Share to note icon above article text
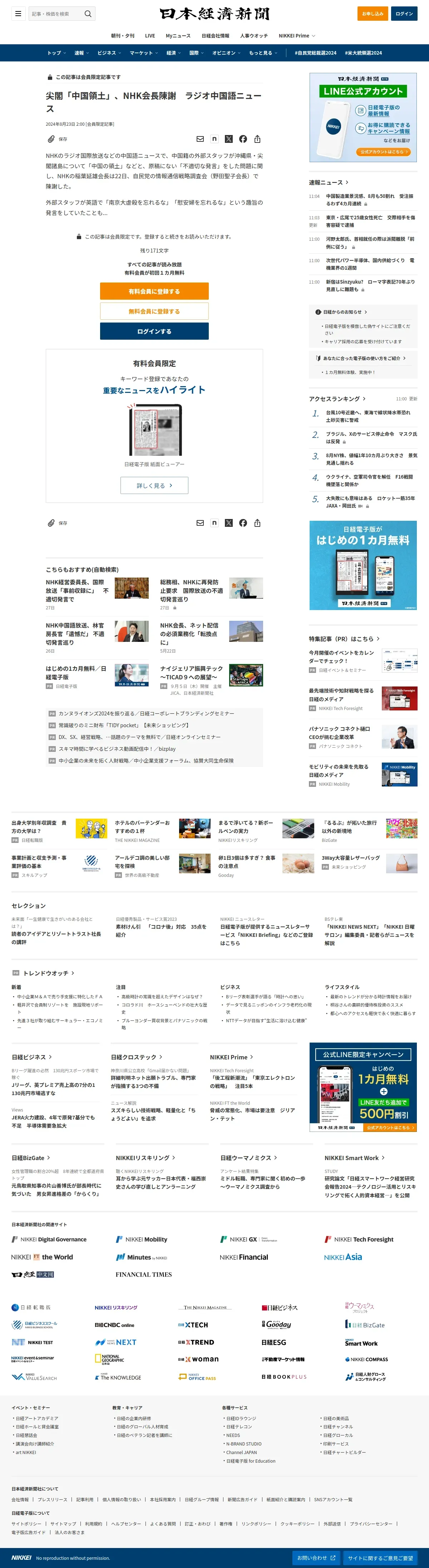The width and height of the screenshot is (429, 1568). pos(214,139)
